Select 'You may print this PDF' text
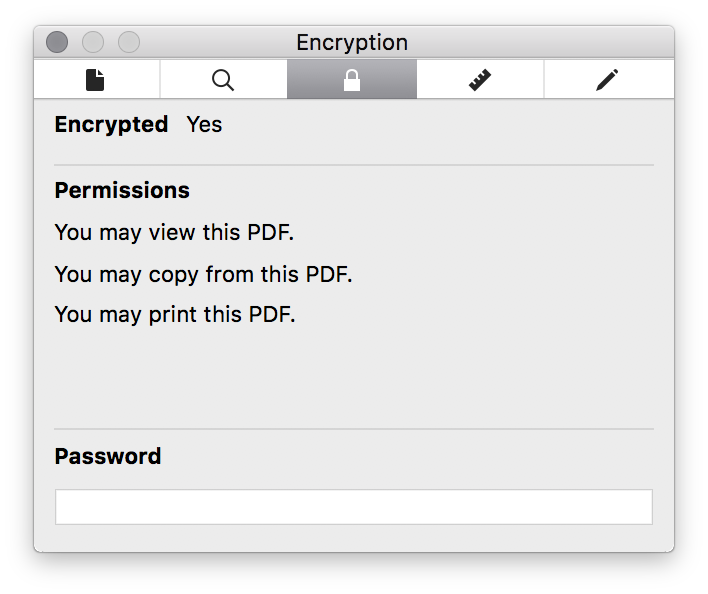 coord(175,315)
